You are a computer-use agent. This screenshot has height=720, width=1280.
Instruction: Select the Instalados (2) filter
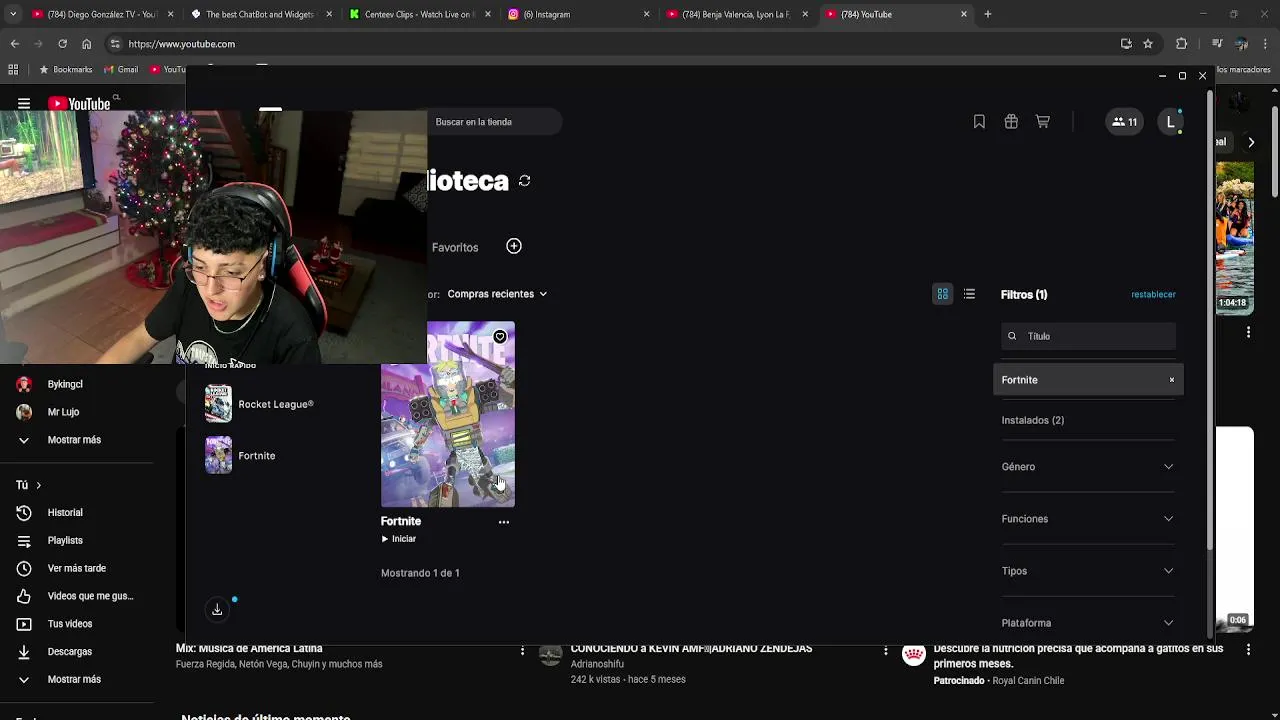tap(1033, 420)
